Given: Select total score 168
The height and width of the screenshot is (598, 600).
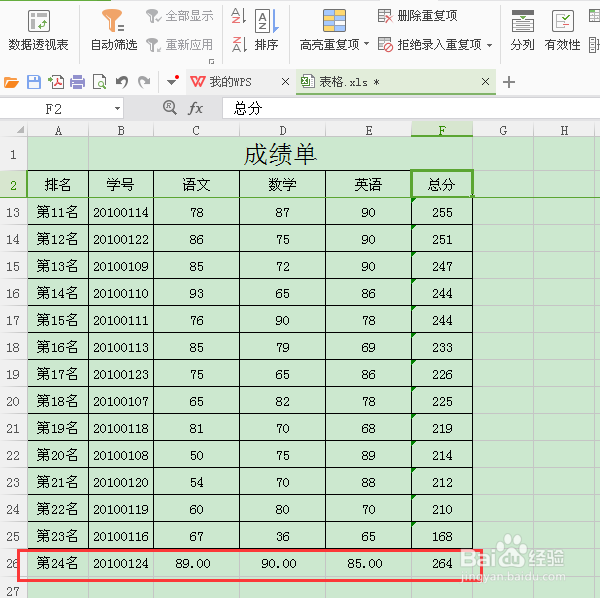Looking at the screenshot, I should [442, 536].
